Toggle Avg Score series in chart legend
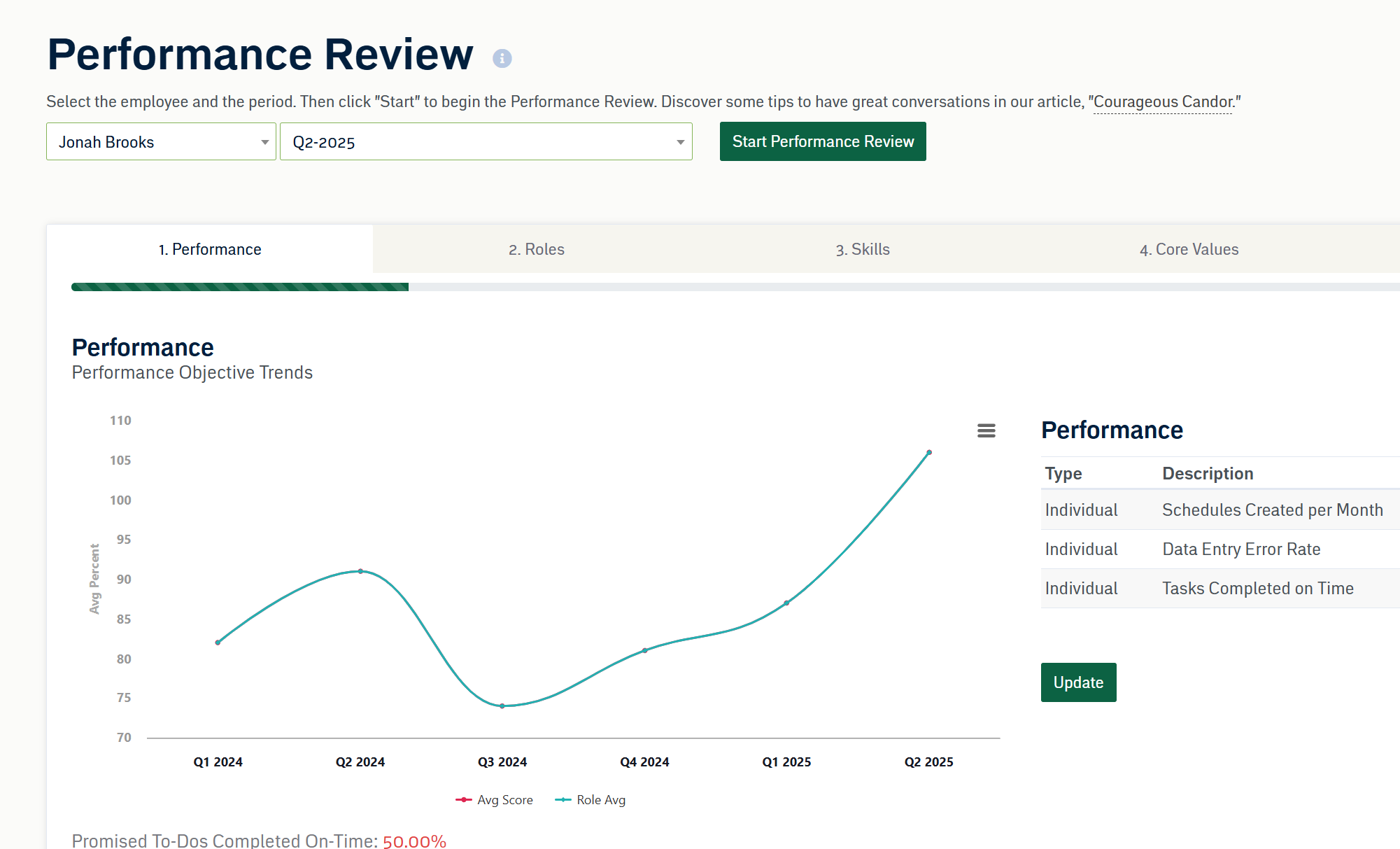Screen dimensions: 1400x849 click(x=494, y=800)
